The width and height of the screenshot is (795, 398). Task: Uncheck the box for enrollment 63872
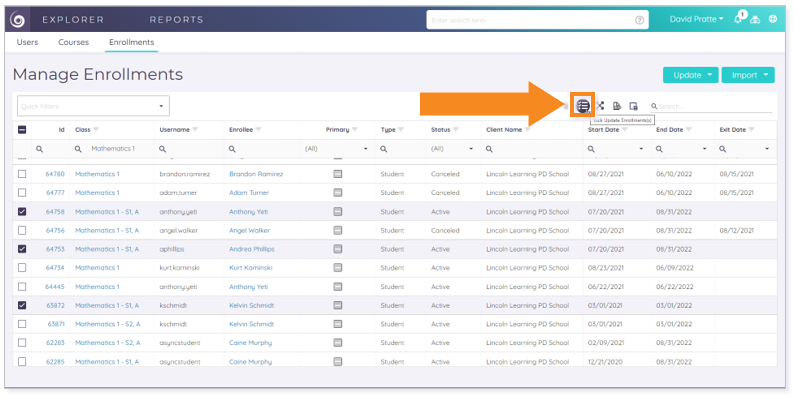coord(22,305)
